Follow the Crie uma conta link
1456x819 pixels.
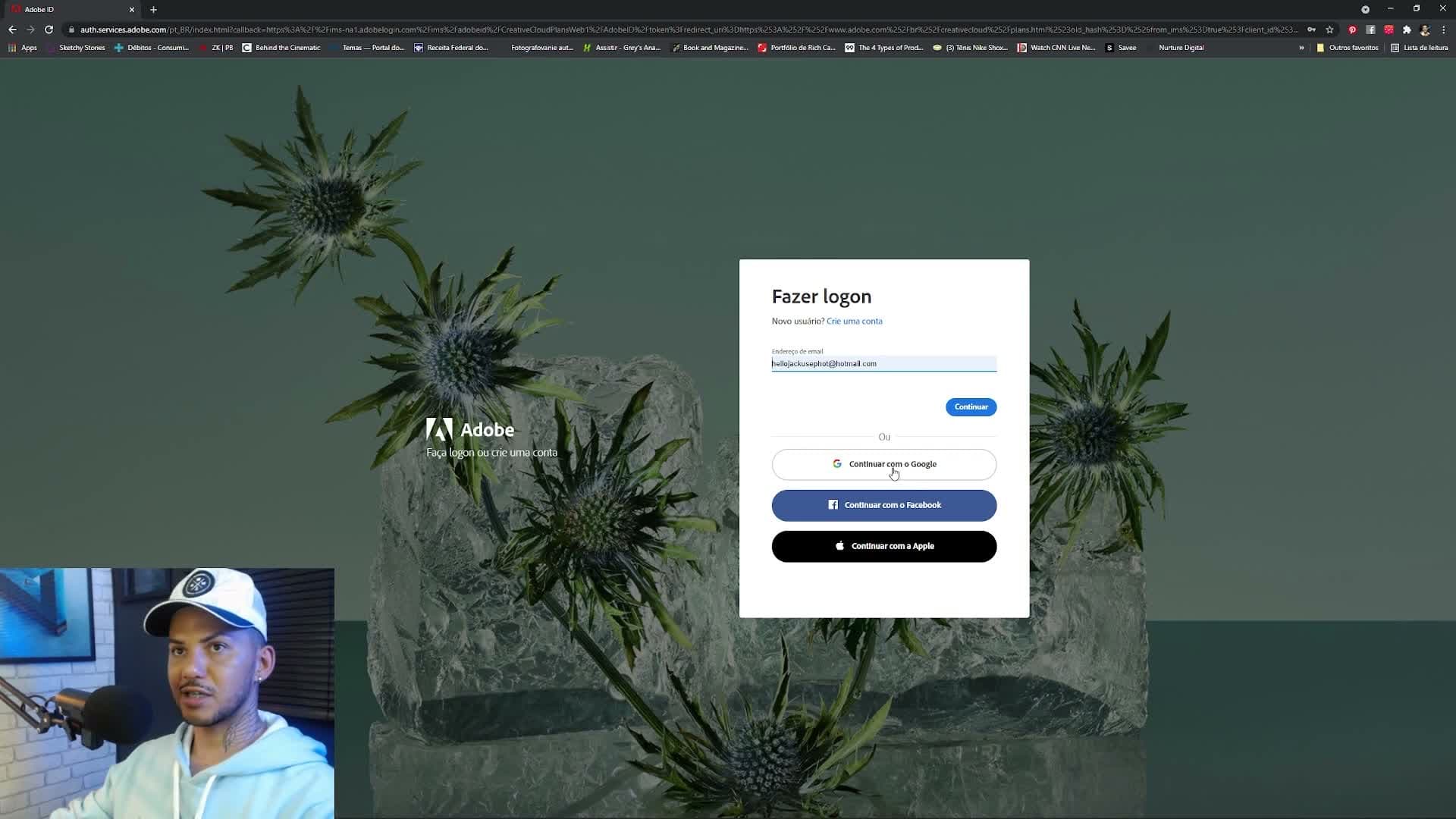(x=854, y=322)
